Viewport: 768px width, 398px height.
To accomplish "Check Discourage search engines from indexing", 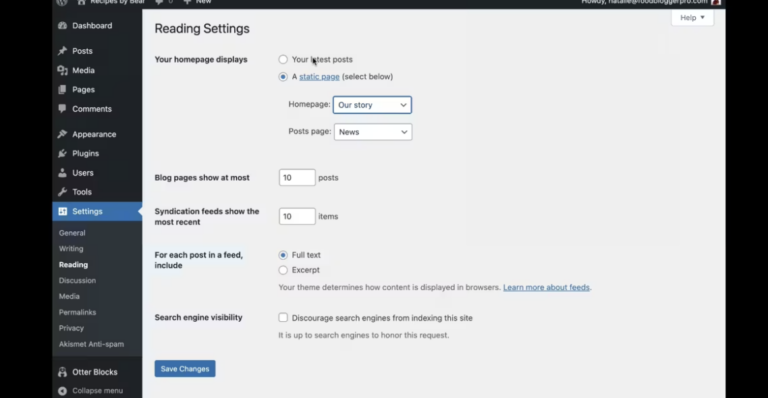I will (283, 318).
